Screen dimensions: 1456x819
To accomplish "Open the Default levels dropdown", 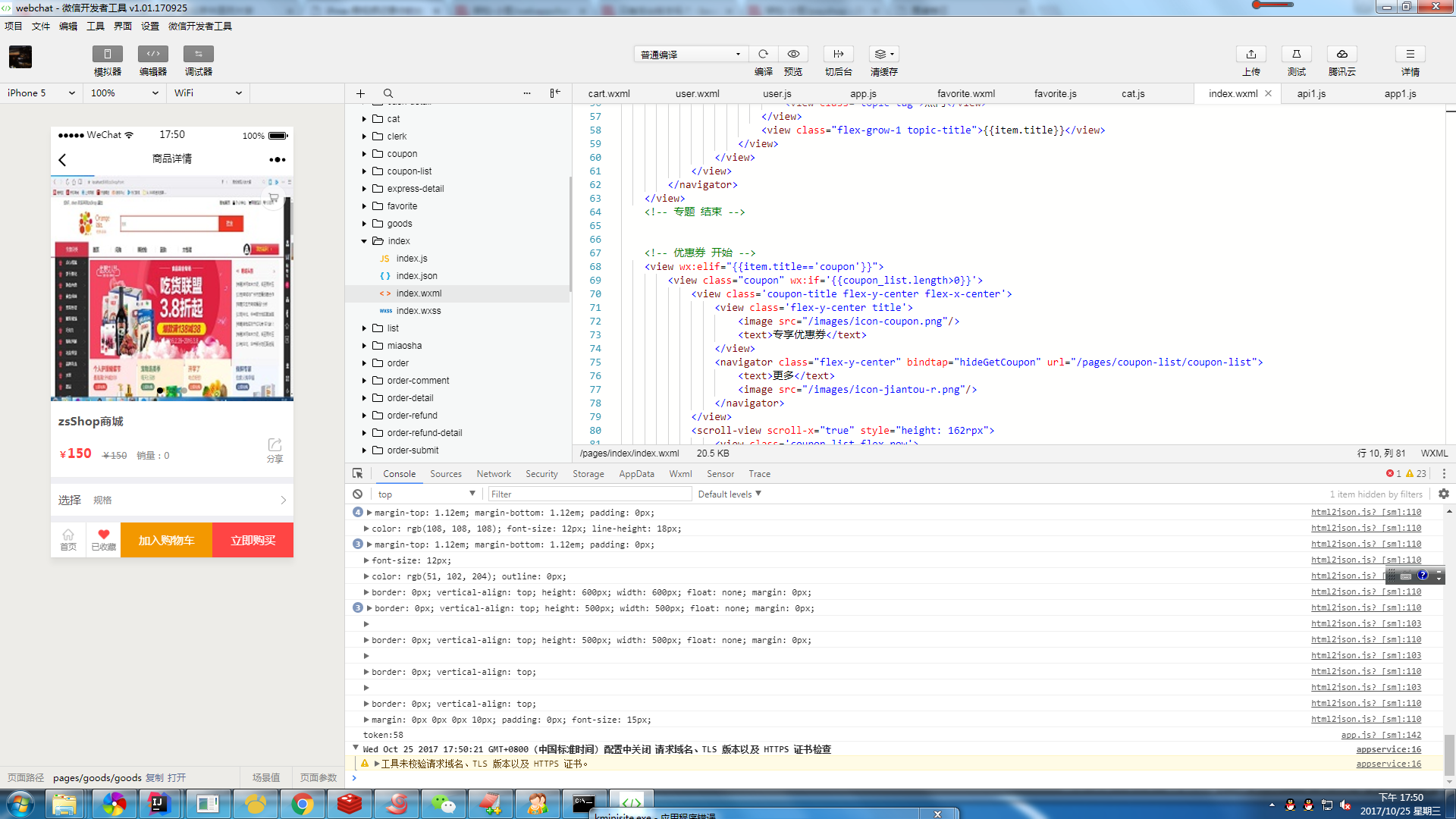I will pyautogui.click(x=730, y=494).
